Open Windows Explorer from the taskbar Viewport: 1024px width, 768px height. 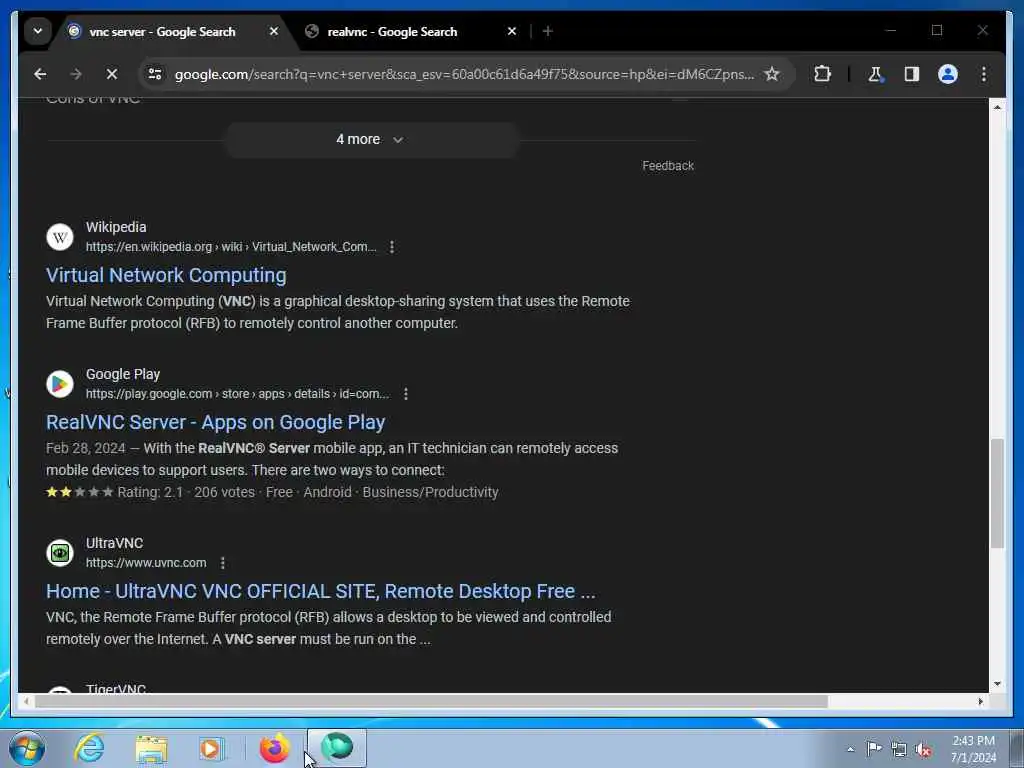pos(152,749)
